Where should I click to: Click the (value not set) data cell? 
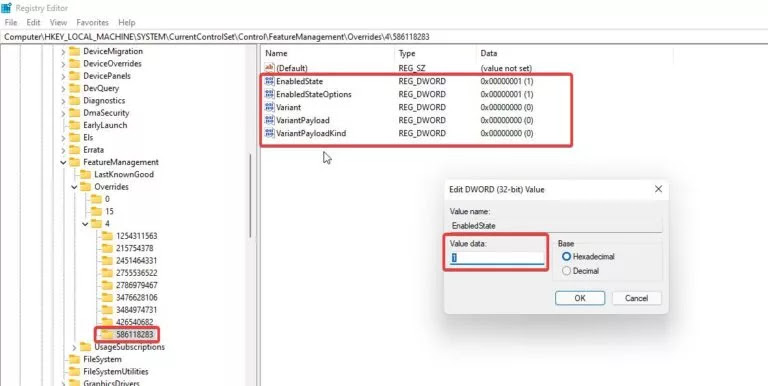506,68
